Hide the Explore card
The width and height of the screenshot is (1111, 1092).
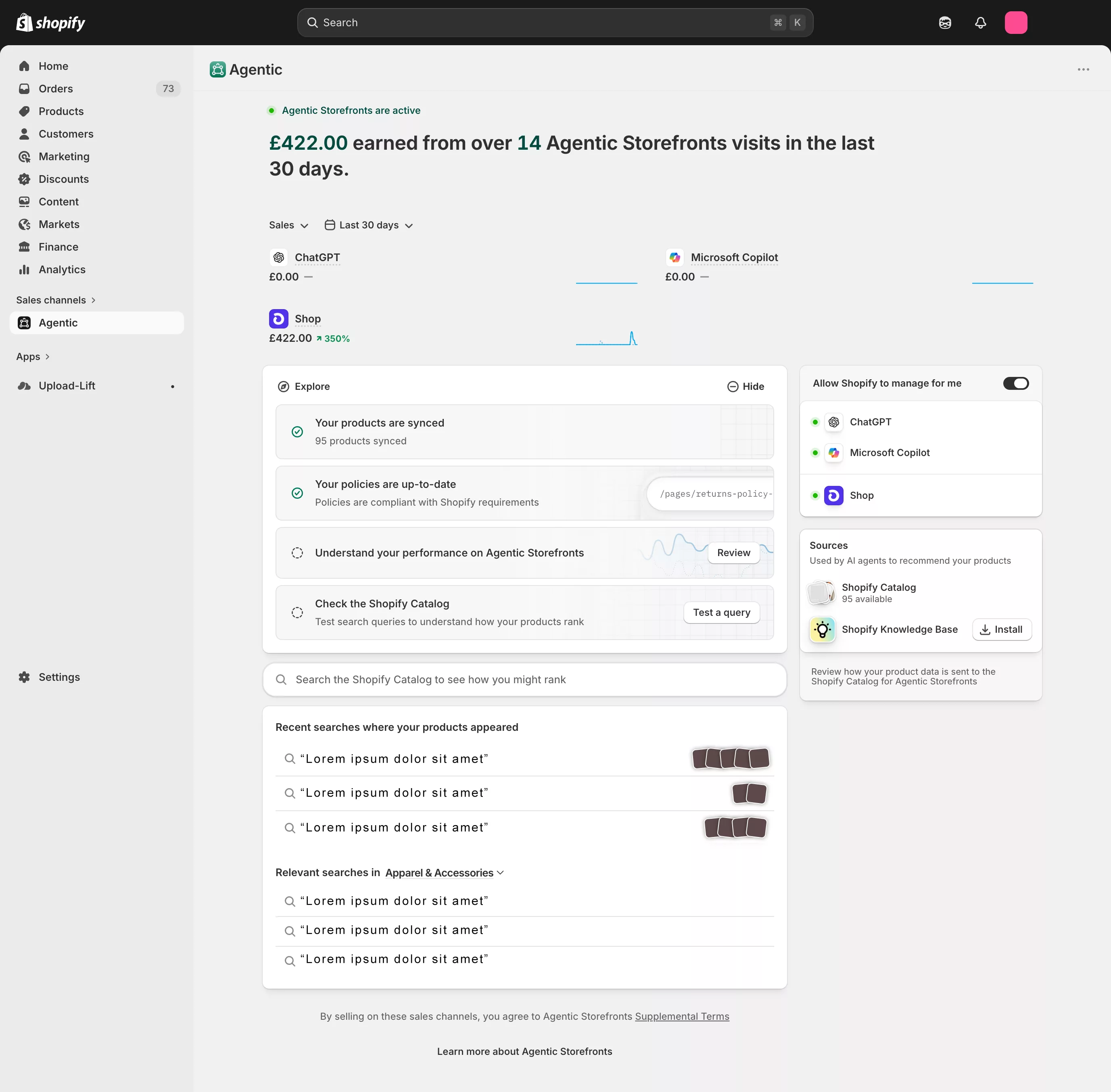pos(745,387)
